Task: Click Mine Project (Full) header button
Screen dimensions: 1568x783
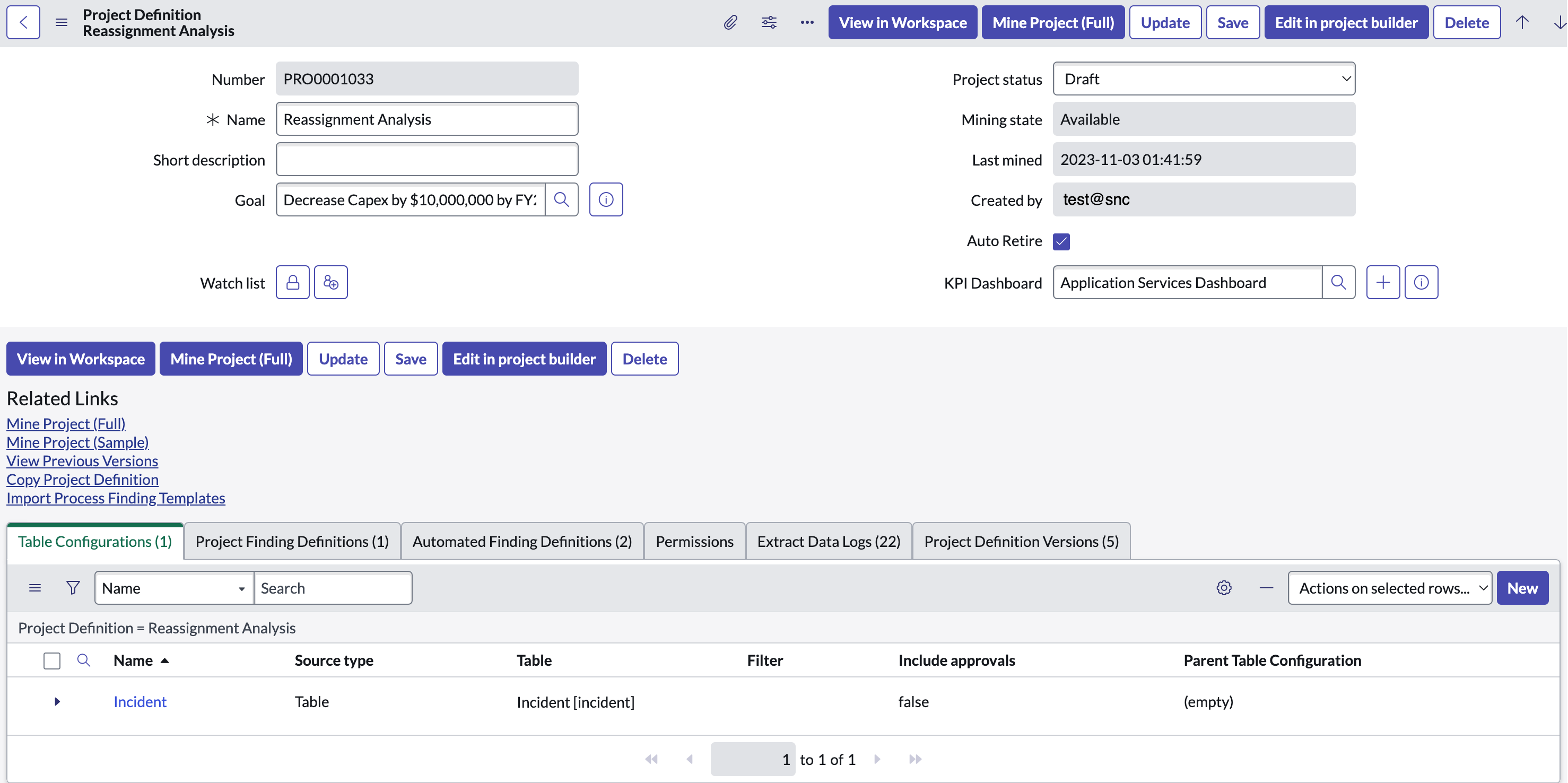Action: [1053, 22]
